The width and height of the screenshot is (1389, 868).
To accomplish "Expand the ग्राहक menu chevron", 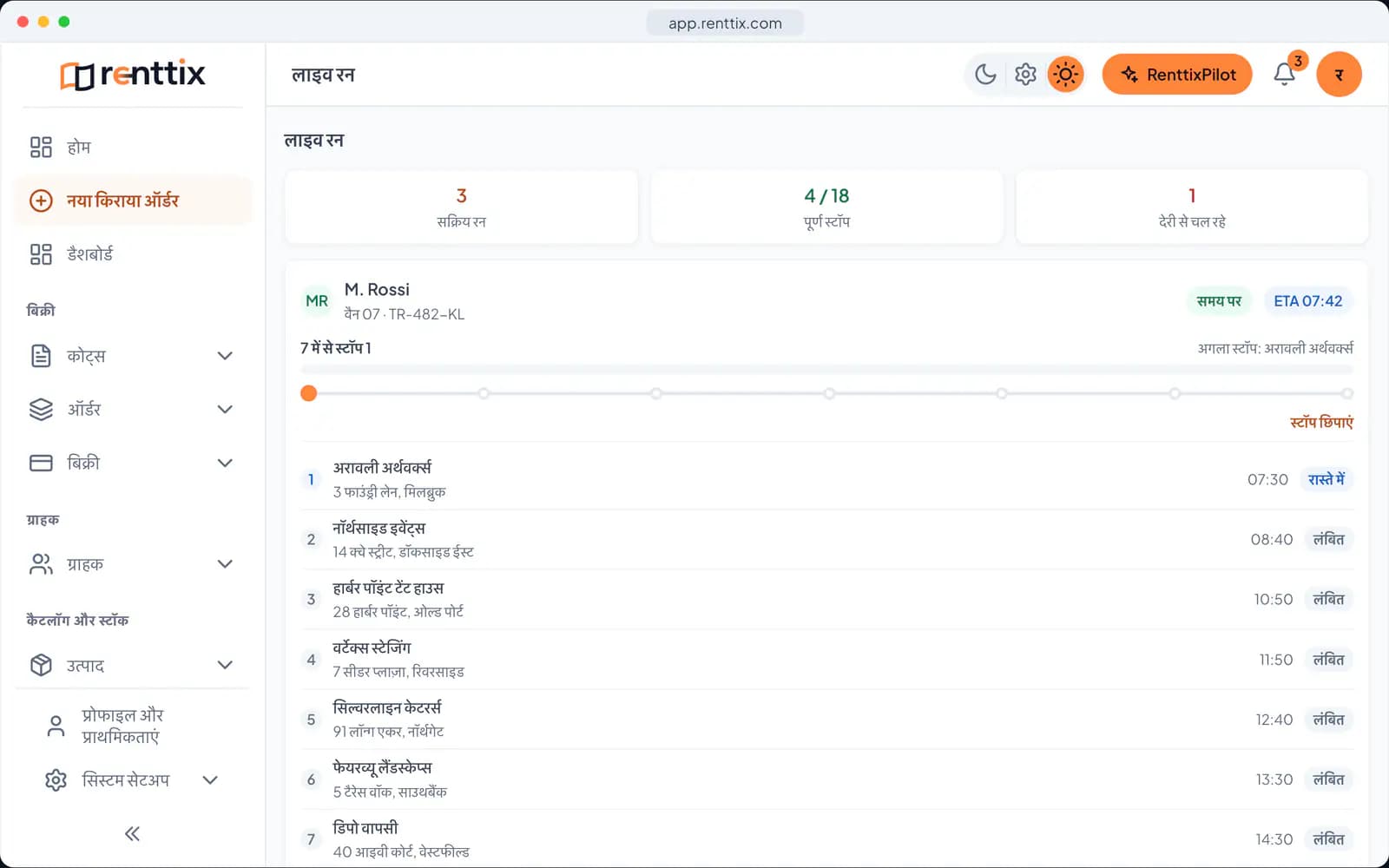I will click(225, 564).
